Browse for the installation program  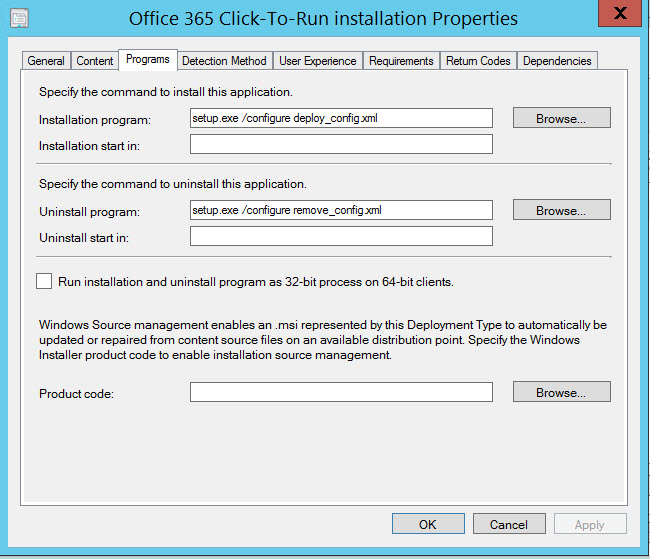point(561,118)
